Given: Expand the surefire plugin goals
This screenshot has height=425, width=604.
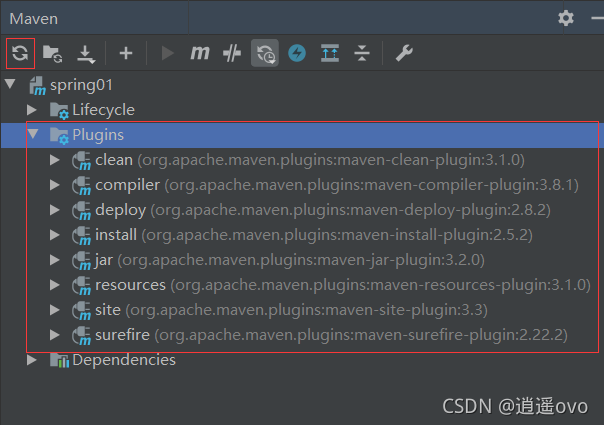Looking at the screenshot, I should [55, 335].
